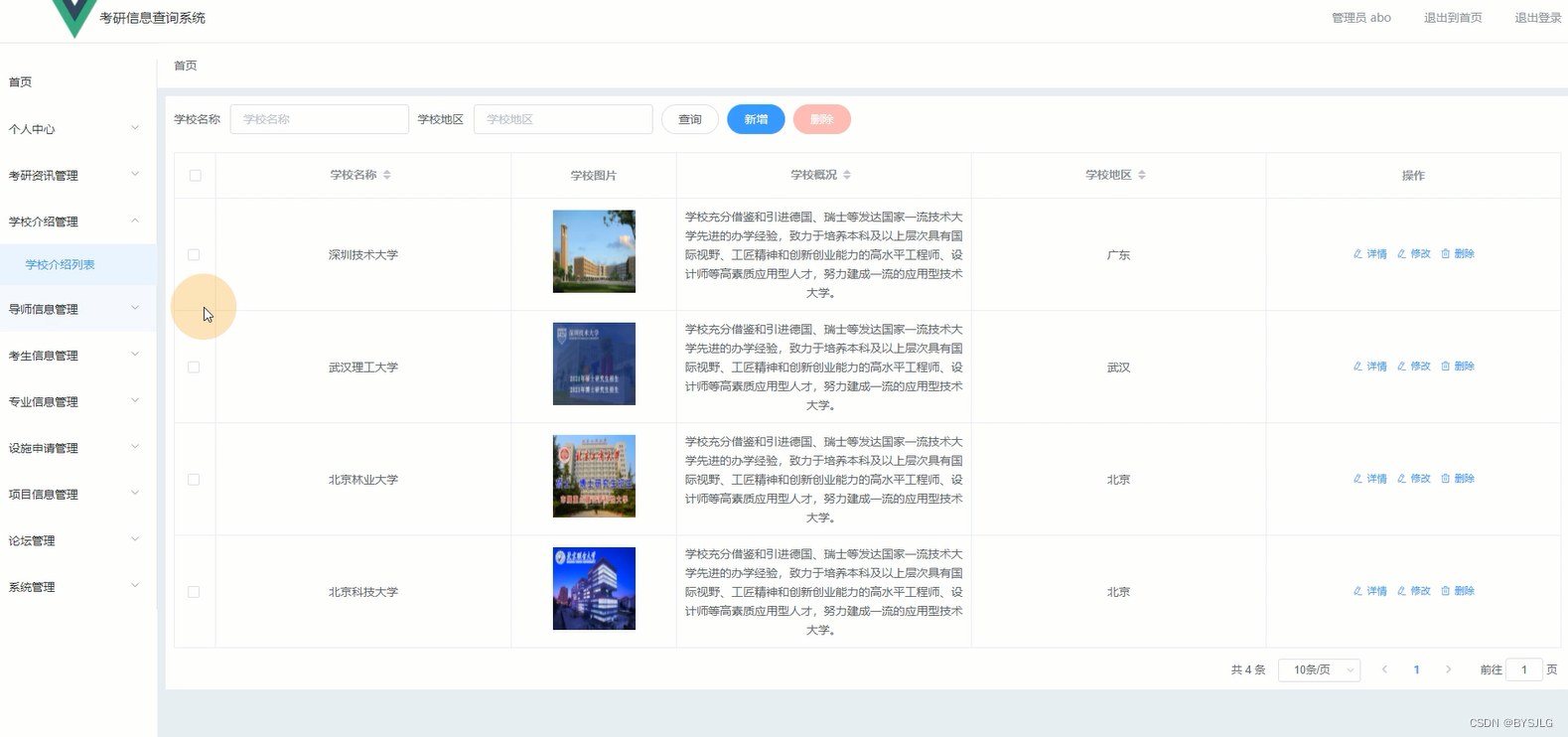
Task: Expand the 设施申请管理 menu
Action: click(77, 448)
